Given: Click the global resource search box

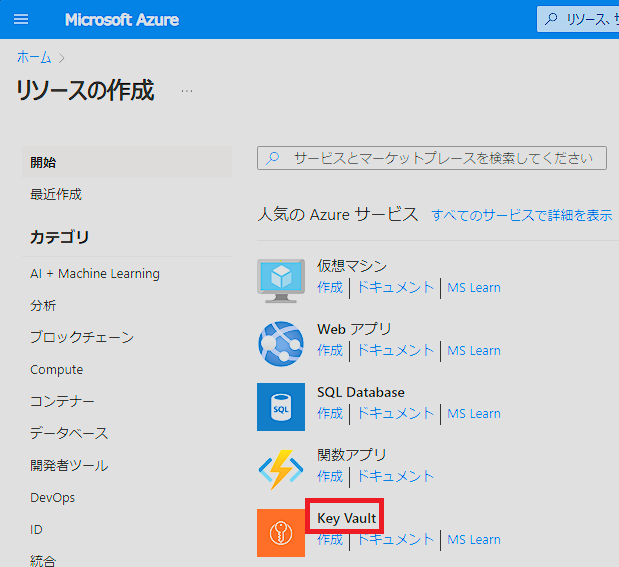Looking at the screenshot, I should pyautogui.click(x=578, y=19).
